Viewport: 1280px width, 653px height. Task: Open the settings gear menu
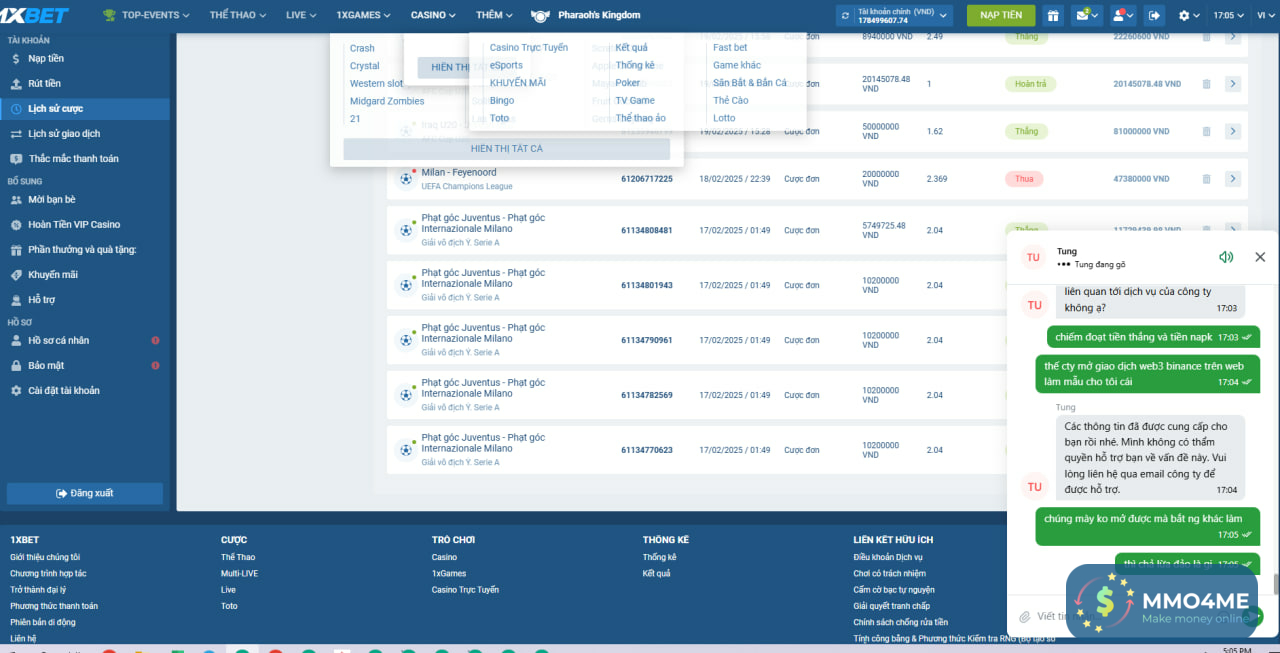(1188, 15)
